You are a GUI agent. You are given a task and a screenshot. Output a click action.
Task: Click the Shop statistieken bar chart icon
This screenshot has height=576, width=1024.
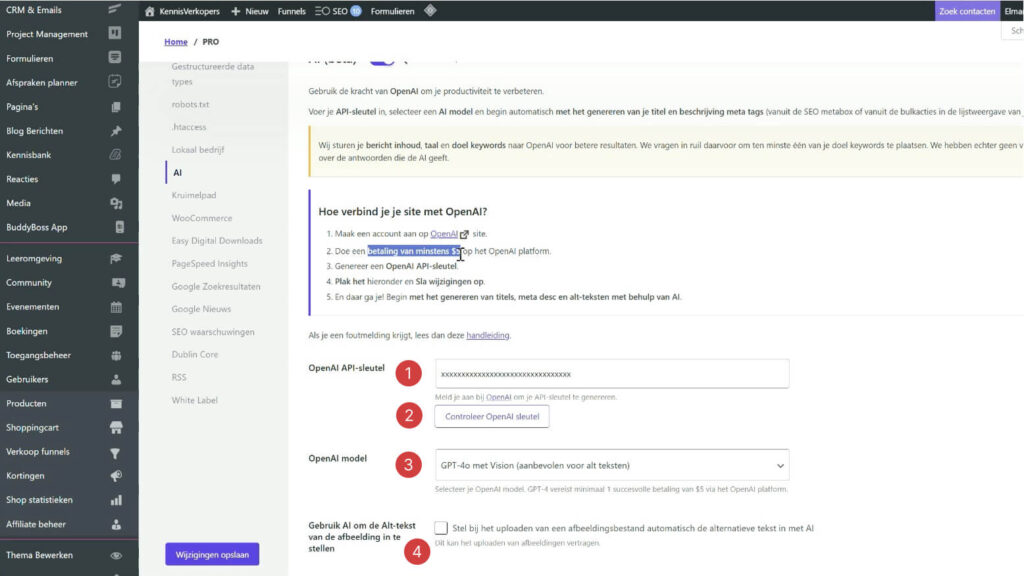coord(116,500)
